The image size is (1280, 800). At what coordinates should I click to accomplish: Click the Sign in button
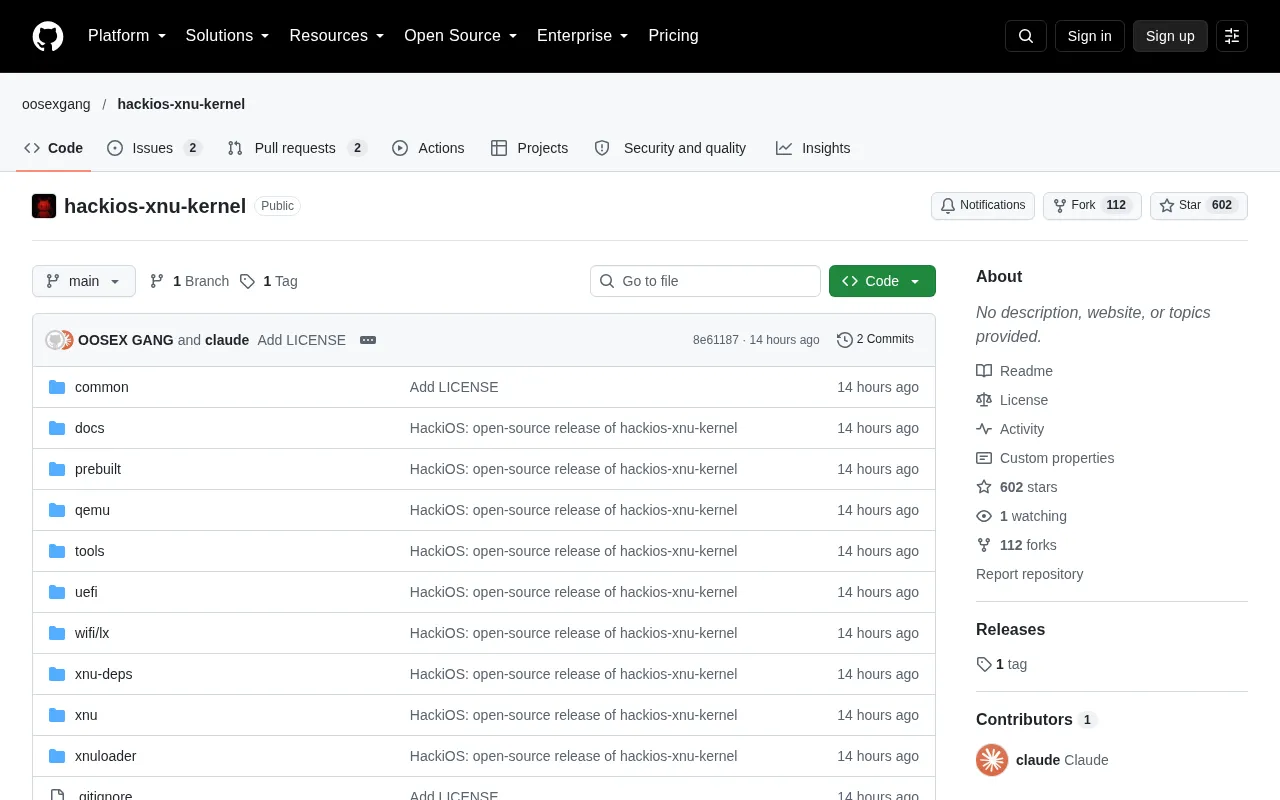pos(1089,36)
